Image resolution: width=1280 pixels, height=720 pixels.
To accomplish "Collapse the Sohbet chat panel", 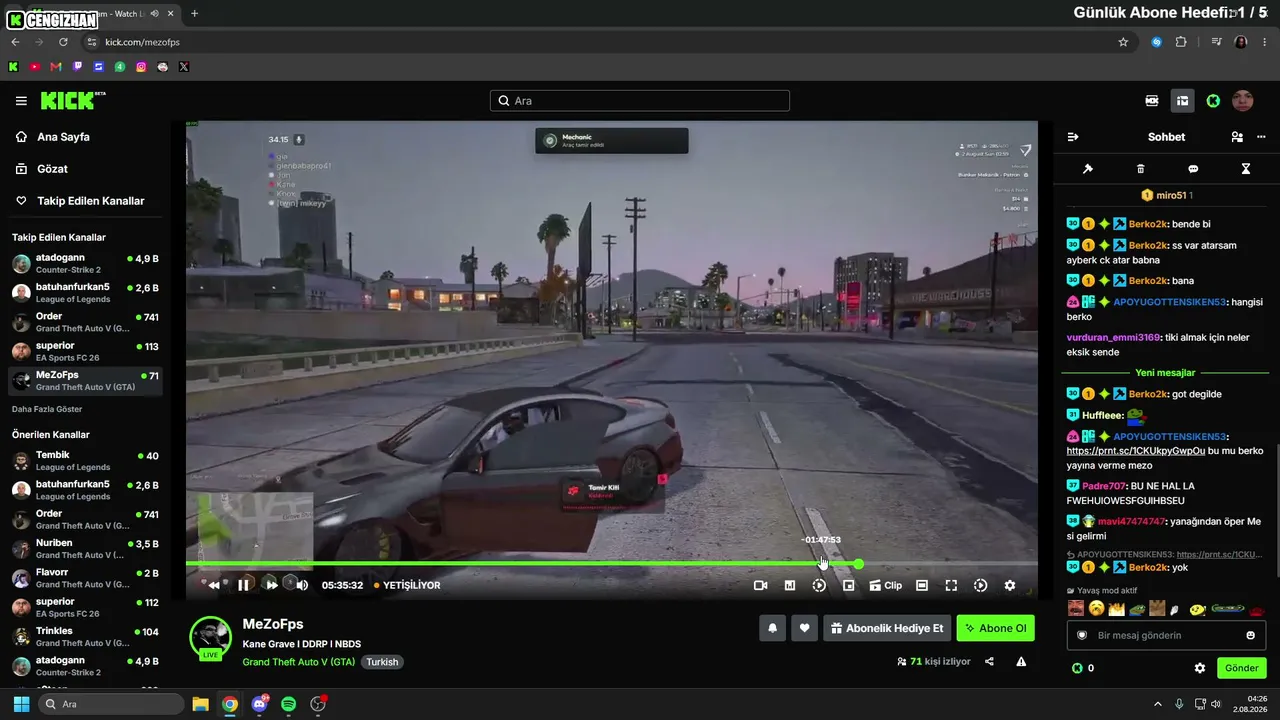I will (x=1073, y=137).
